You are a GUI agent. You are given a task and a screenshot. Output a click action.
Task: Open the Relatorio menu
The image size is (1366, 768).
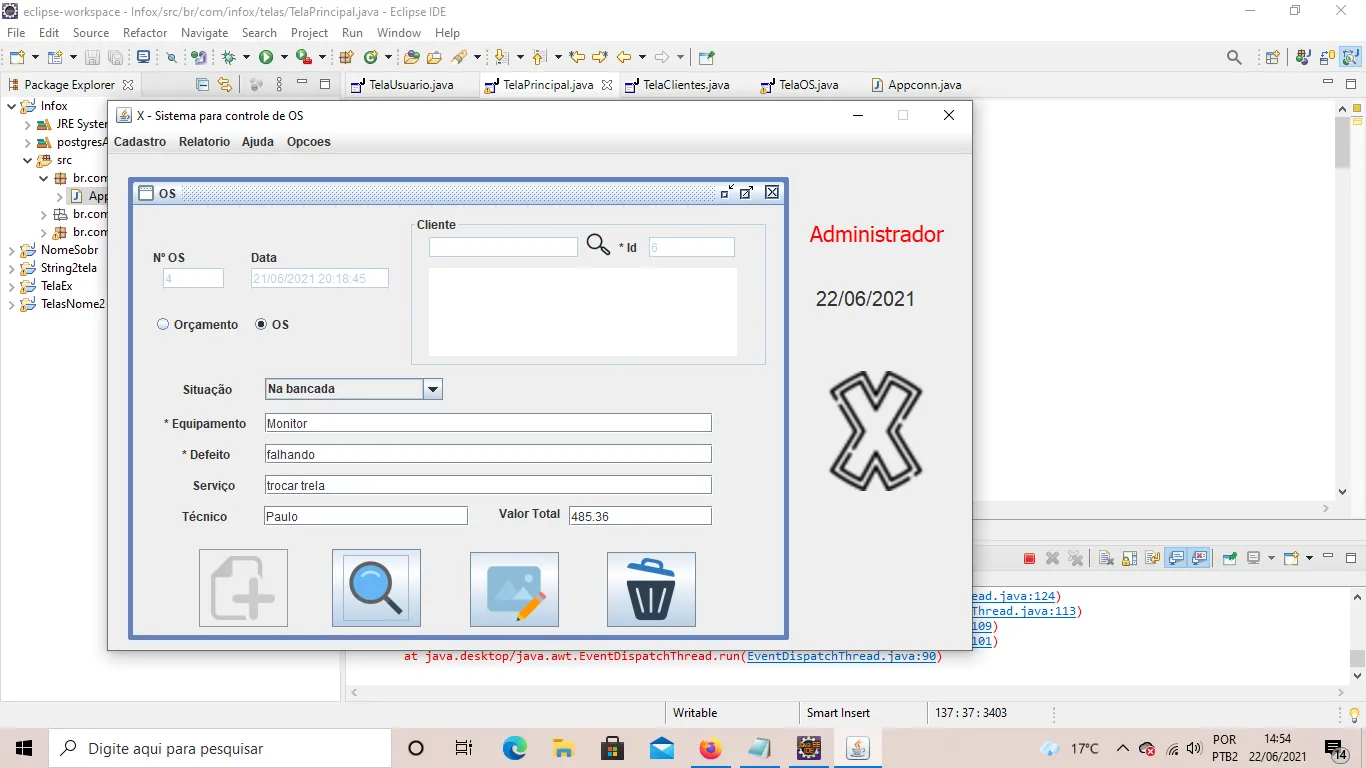tap(204, 142)
